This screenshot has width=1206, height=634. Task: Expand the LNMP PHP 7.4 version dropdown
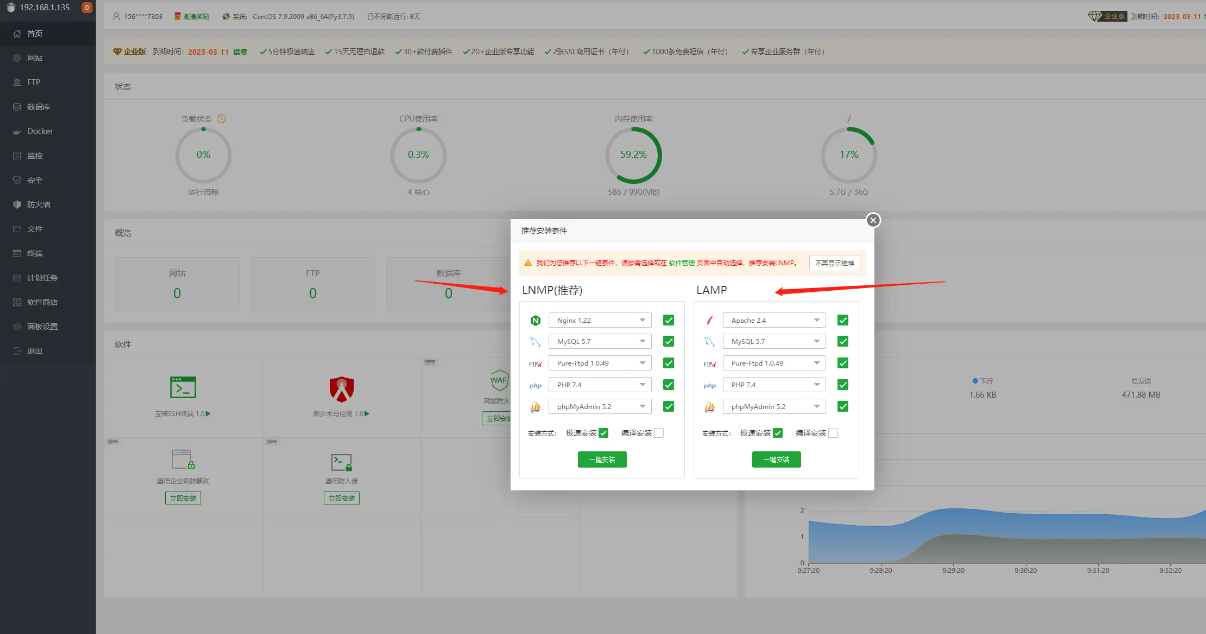tap(599, 385)
